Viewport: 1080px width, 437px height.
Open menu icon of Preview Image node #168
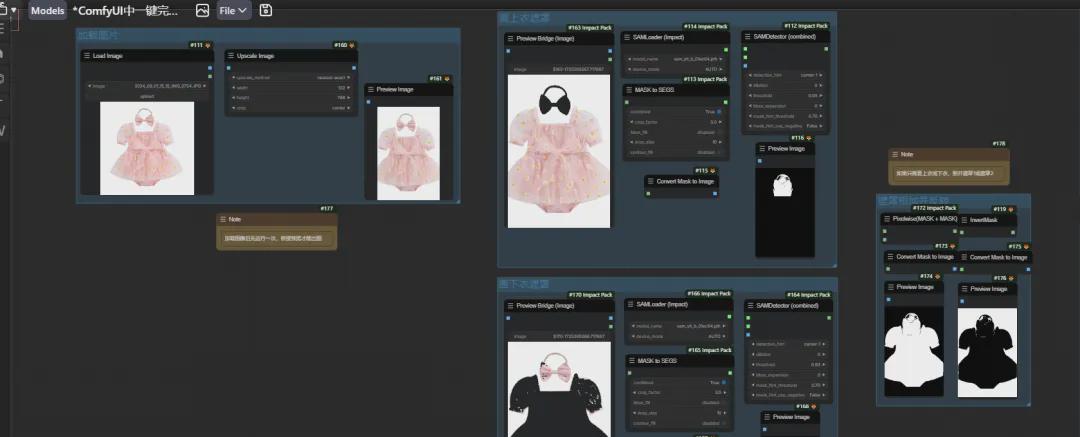point(767,417)
